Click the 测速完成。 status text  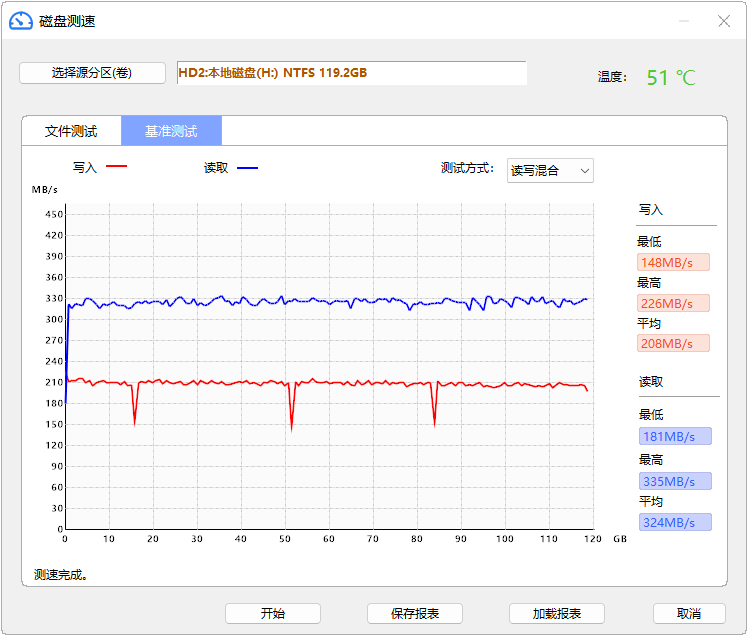pyautogui.click(x=61, y=574)
